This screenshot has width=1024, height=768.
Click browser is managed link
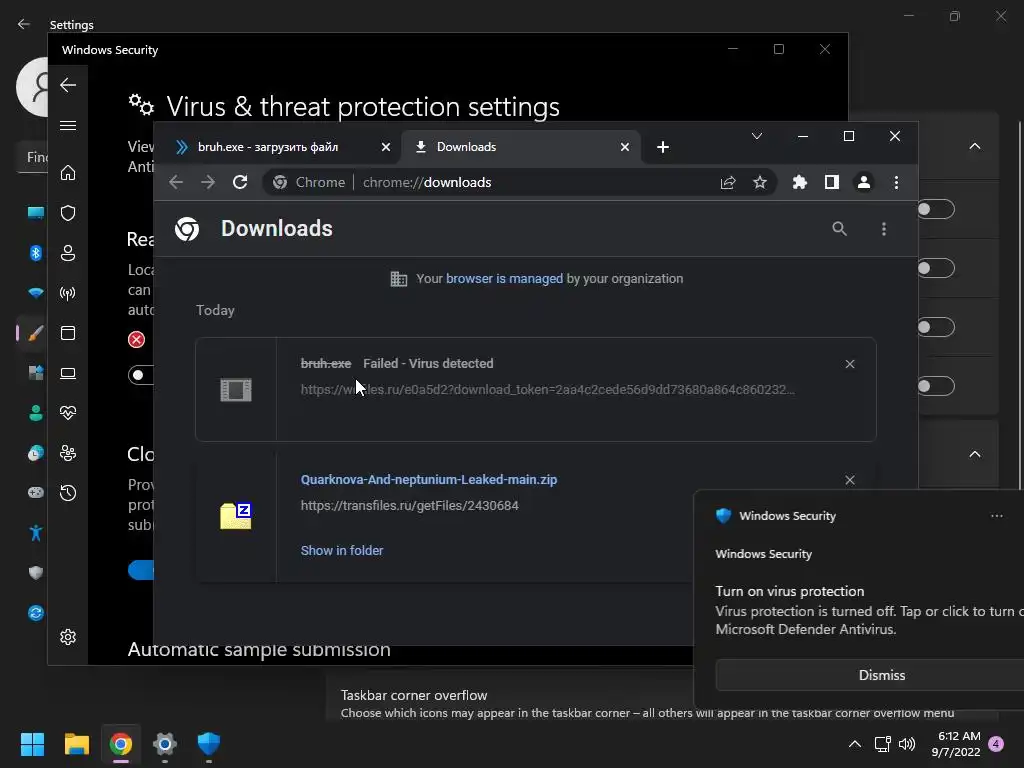point(504,279)
